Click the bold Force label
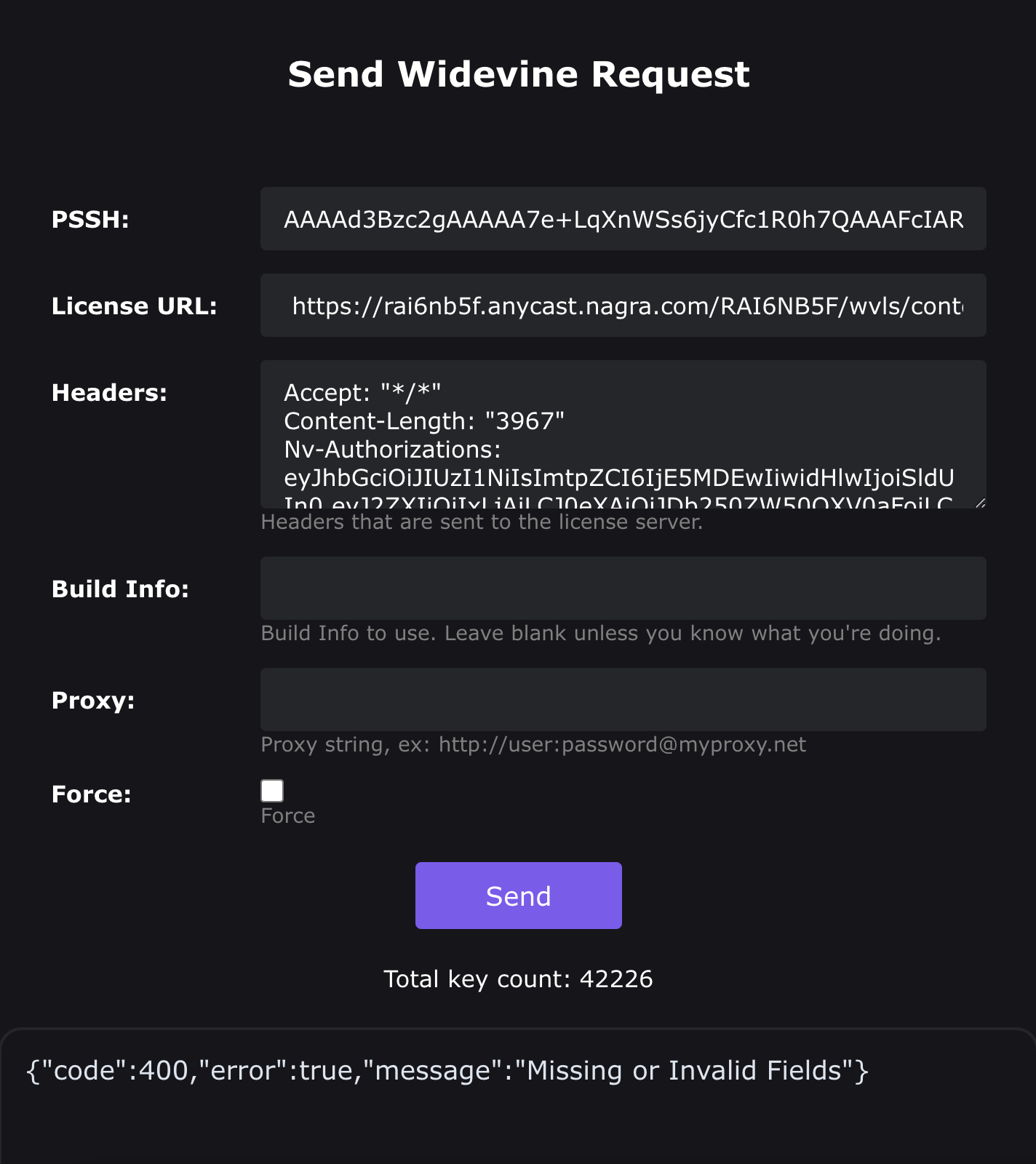 point(92,794)
